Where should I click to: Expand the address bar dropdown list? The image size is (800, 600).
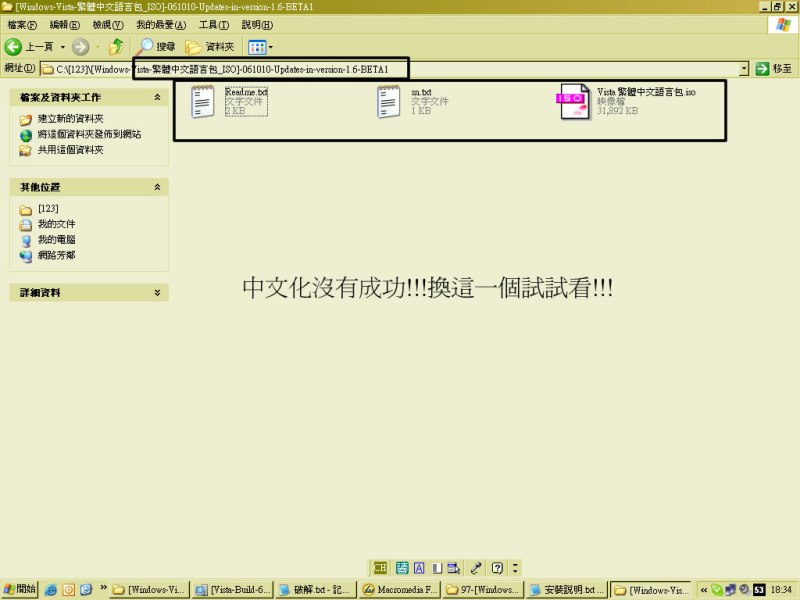click(x=744, y=68)
